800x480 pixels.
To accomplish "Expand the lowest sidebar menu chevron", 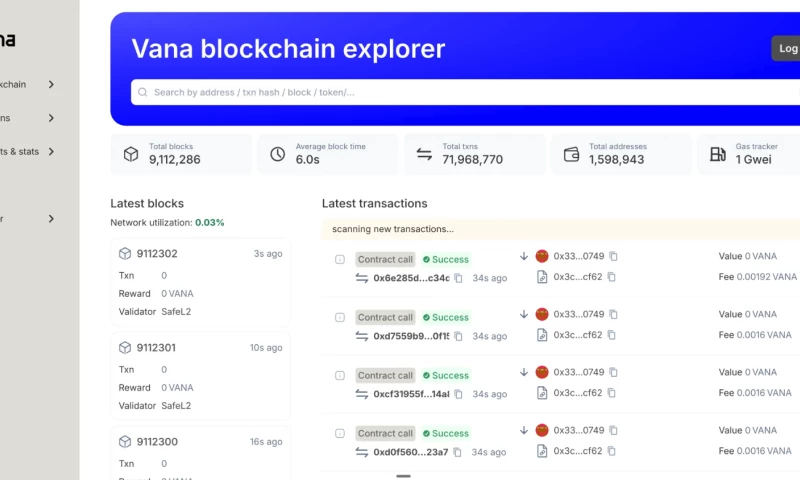I will (51, 219).
